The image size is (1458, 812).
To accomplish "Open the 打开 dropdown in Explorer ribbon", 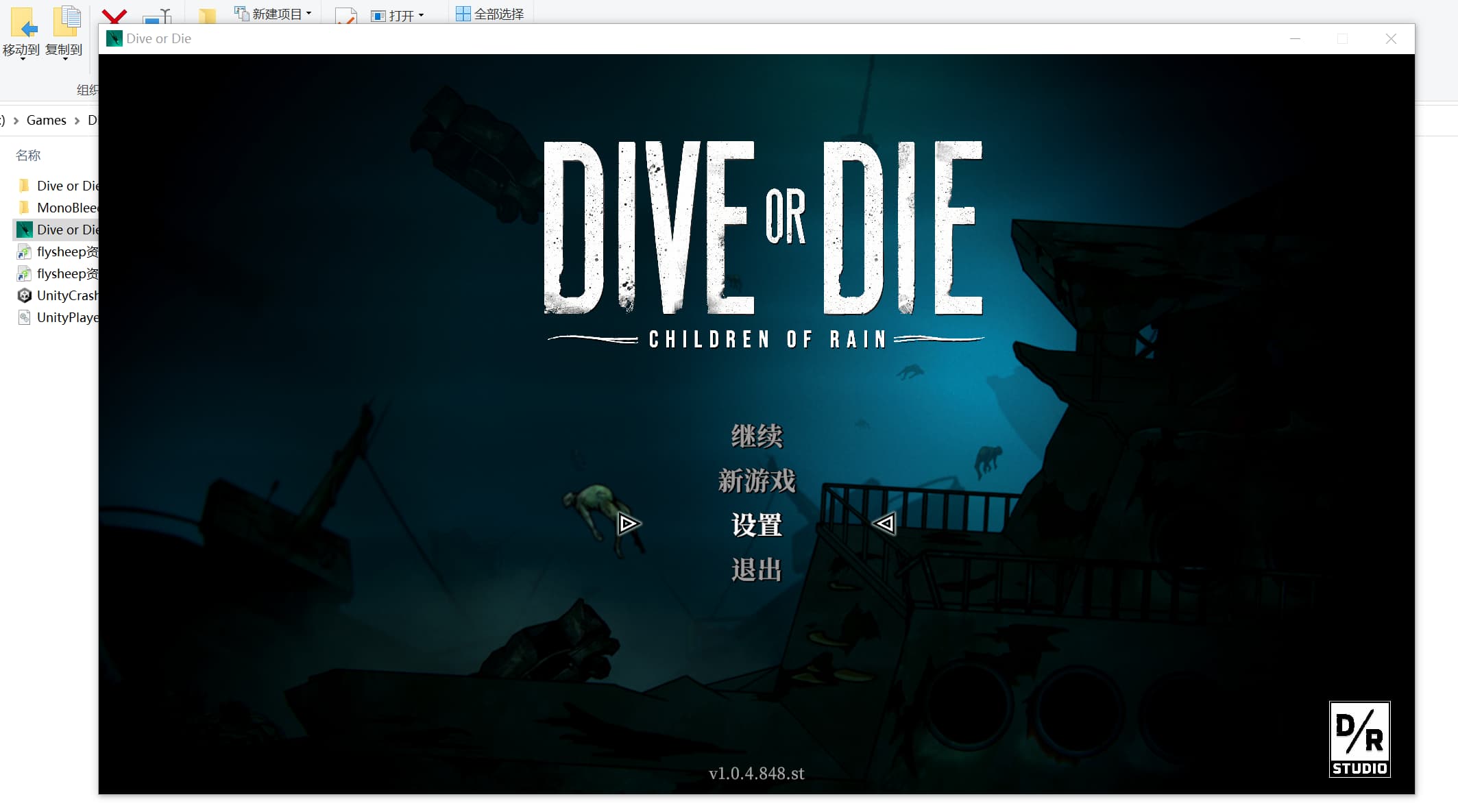I will (398, 15).
